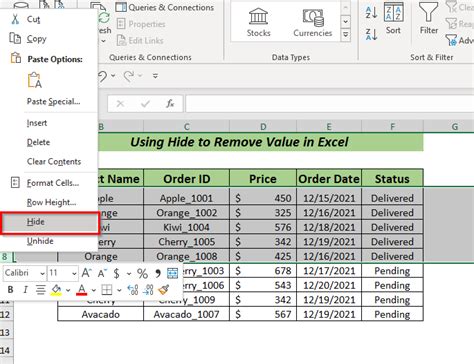The image size is (474, 364).
Task: Click the formula bar Cancel icon
Action: [120, 104]
